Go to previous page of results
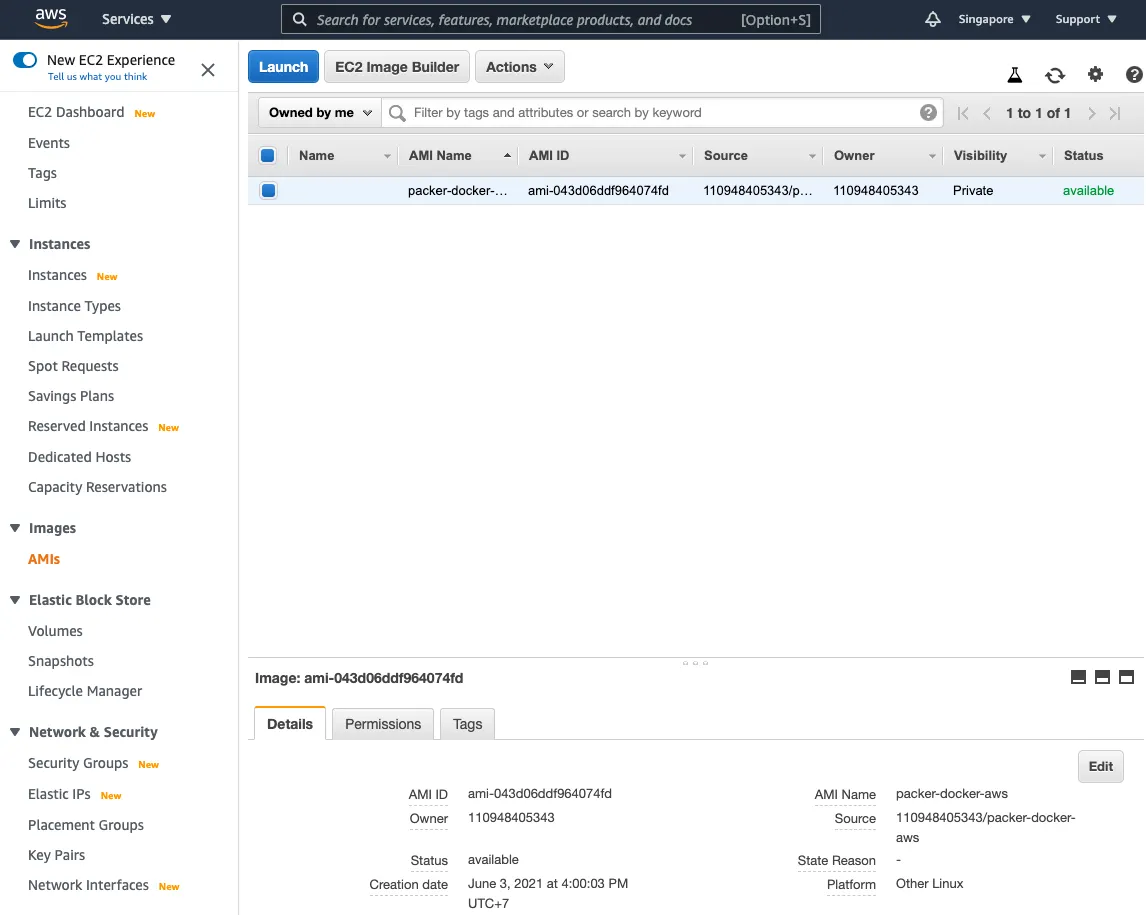 (987, 113)
